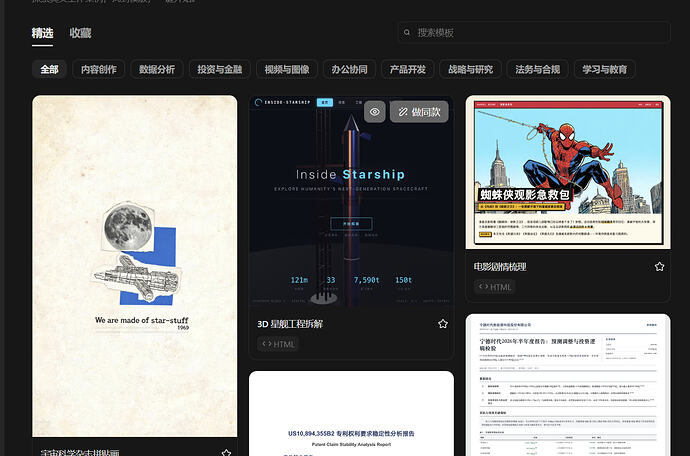Open the 宁德时代 report template thumbnail

click(x=568, y=385)
